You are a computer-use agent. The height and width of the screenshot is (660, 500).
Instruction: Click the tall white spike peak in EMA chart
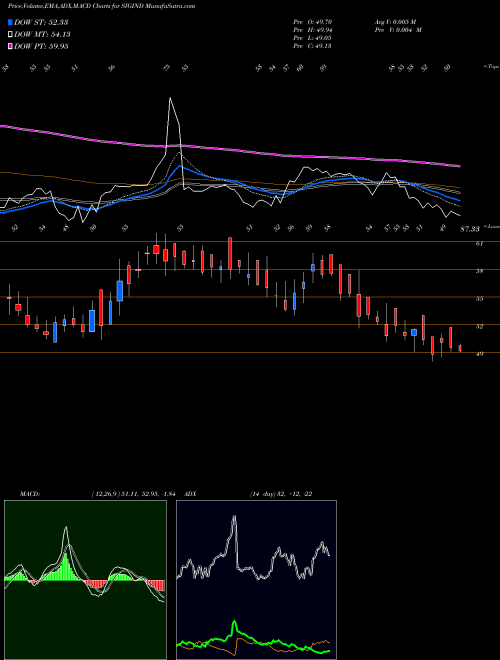(170, 98)
